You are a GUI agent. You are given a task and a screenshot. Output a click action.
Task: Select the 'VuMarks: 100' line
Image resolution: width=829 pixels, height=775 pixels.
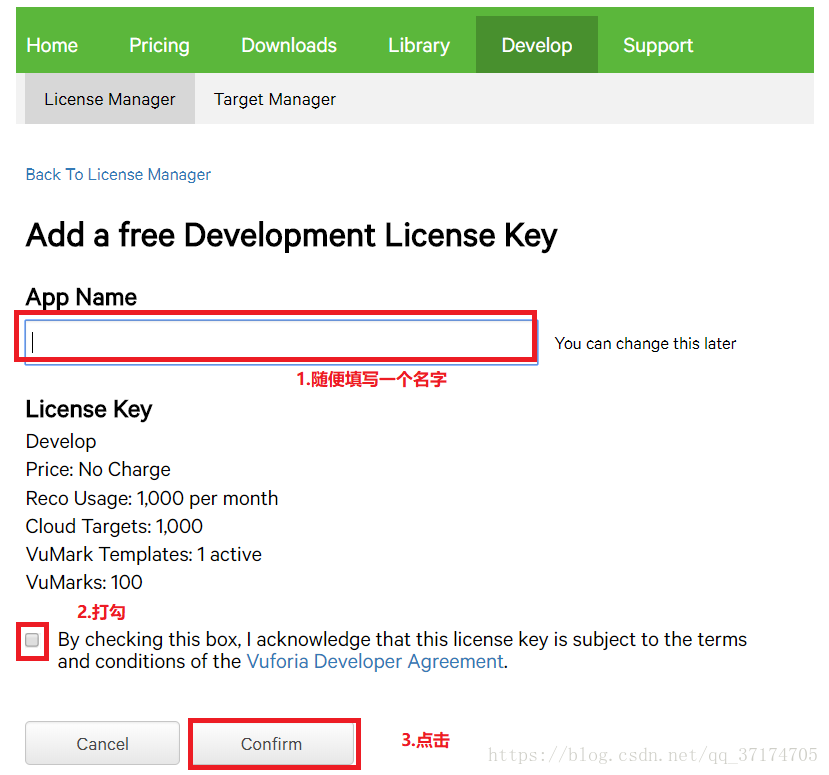(x=84, y=583)
